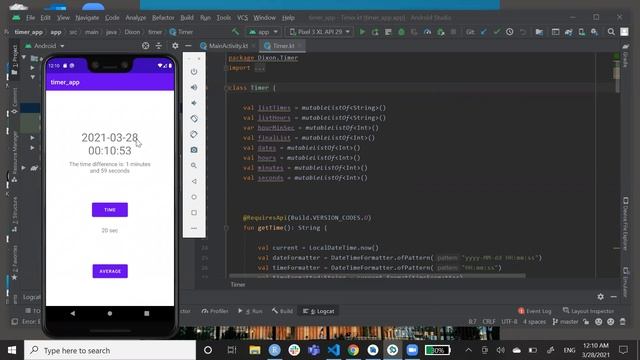Open the Event Log
Image resolution: width=640 pixels, height=360 pixels.
click(535, 311)
